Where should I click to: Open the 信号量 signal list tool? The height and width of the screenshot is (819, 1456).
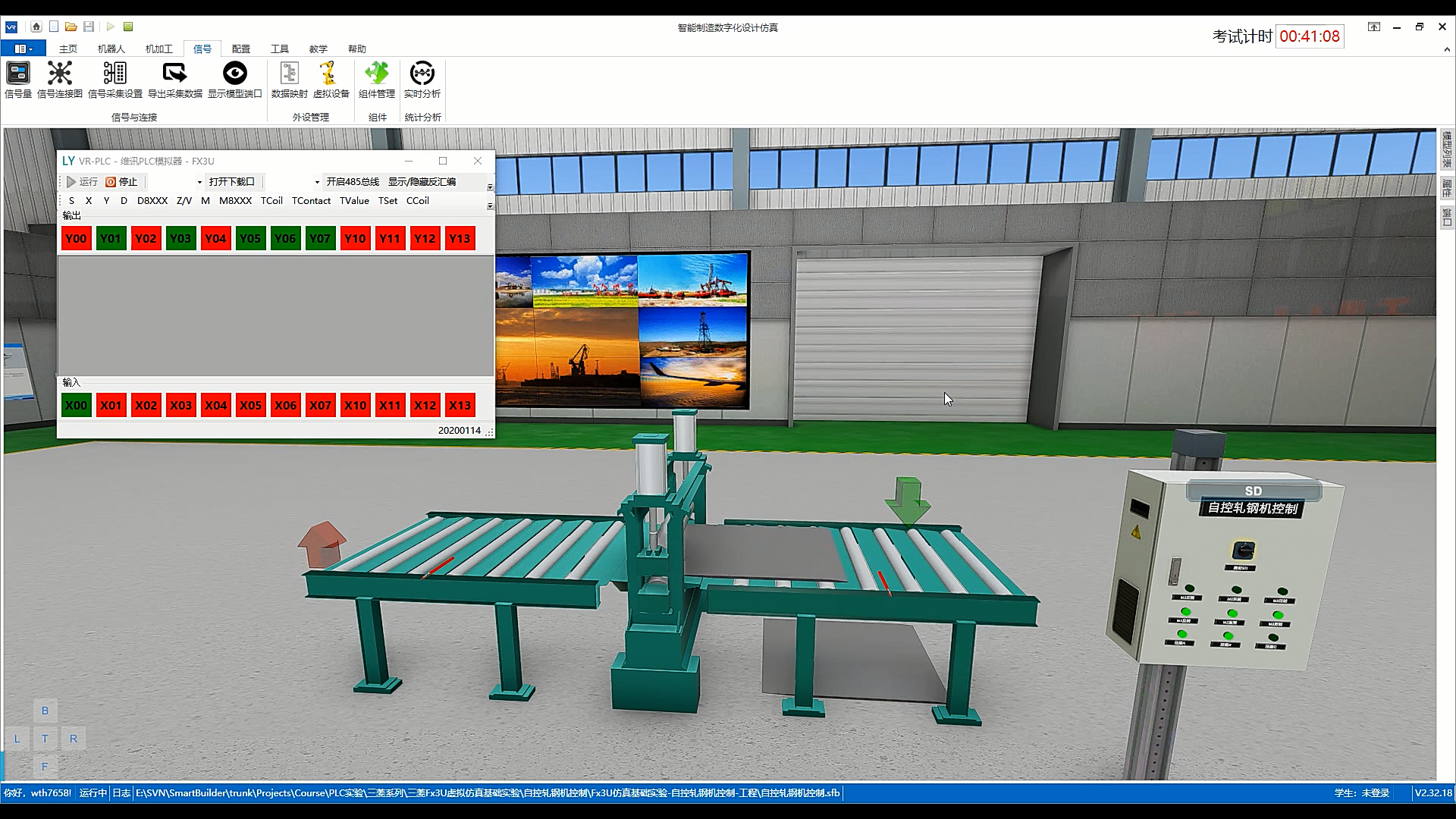coord(18,80)
